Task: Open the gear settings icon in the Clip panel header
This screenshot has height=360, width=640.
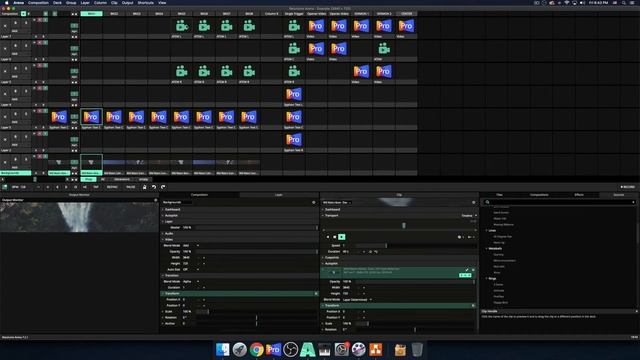Action: coord(473,202)
